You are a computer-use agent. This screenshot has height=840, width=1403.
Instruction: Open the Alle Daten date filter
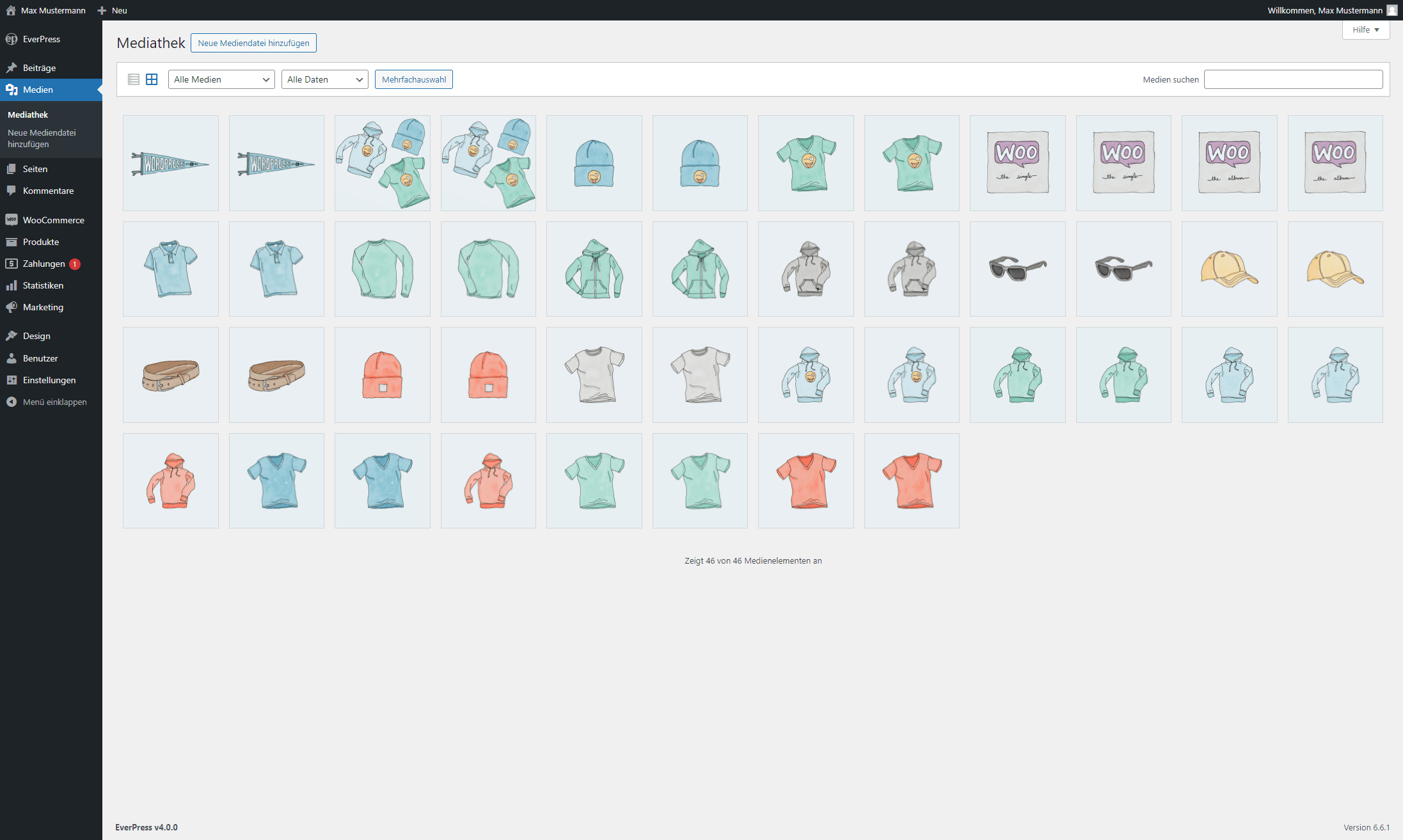tap(324, 79)
